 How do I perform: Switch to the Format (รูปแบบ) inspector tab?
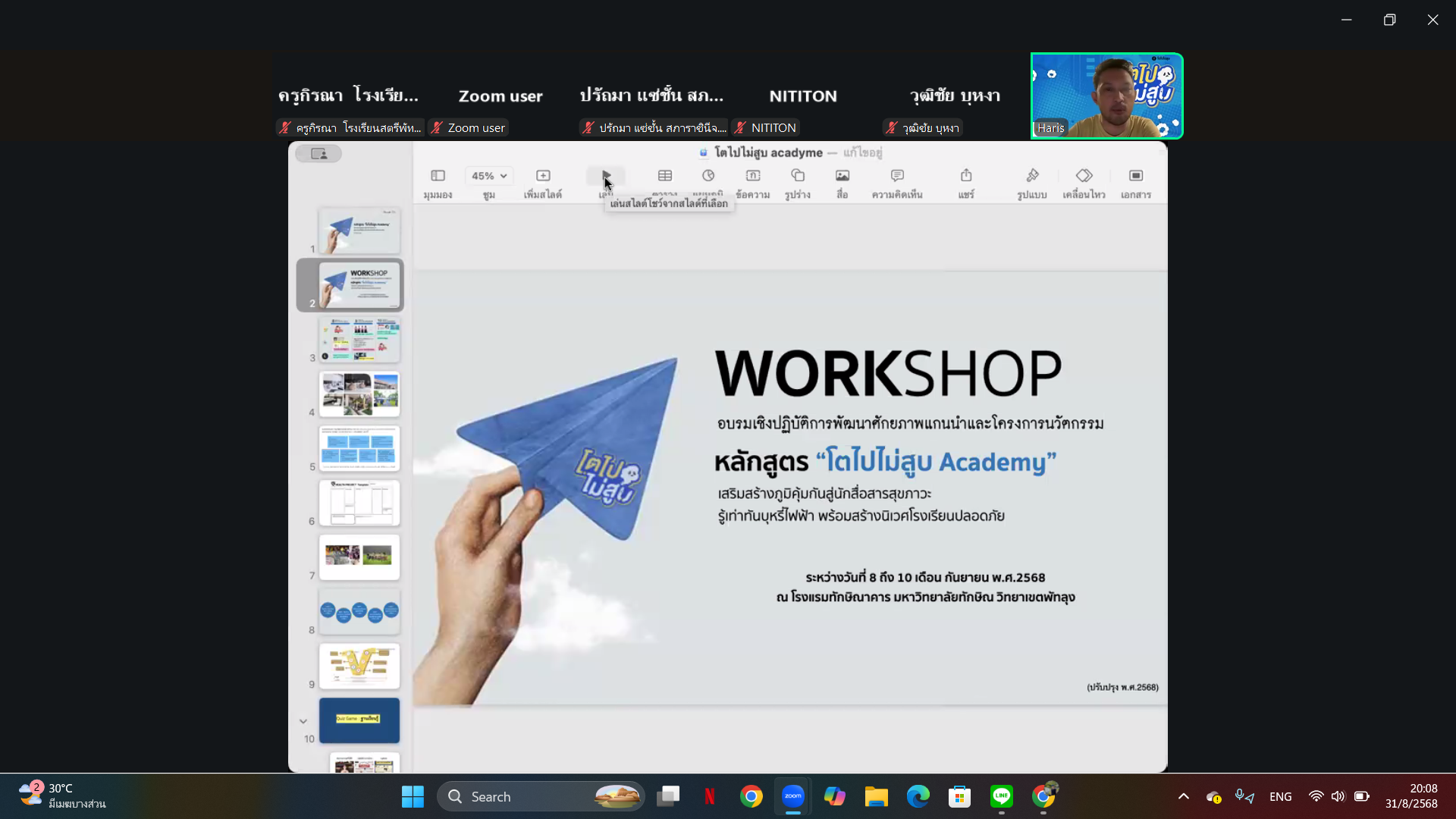1032,176
